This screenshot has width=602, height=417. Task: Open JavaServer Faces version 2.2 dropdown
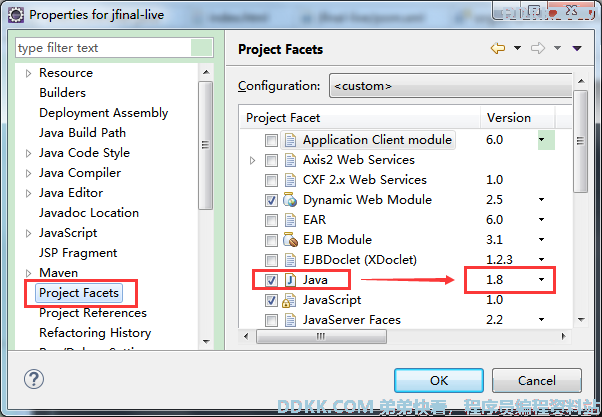(x=541, y=319)
